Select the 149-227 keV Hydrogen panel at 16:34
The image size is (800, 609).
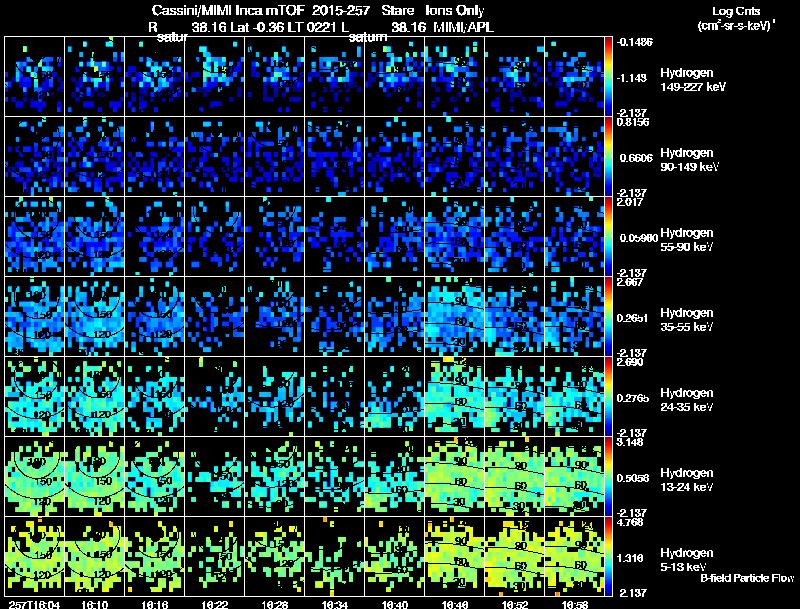335,77
